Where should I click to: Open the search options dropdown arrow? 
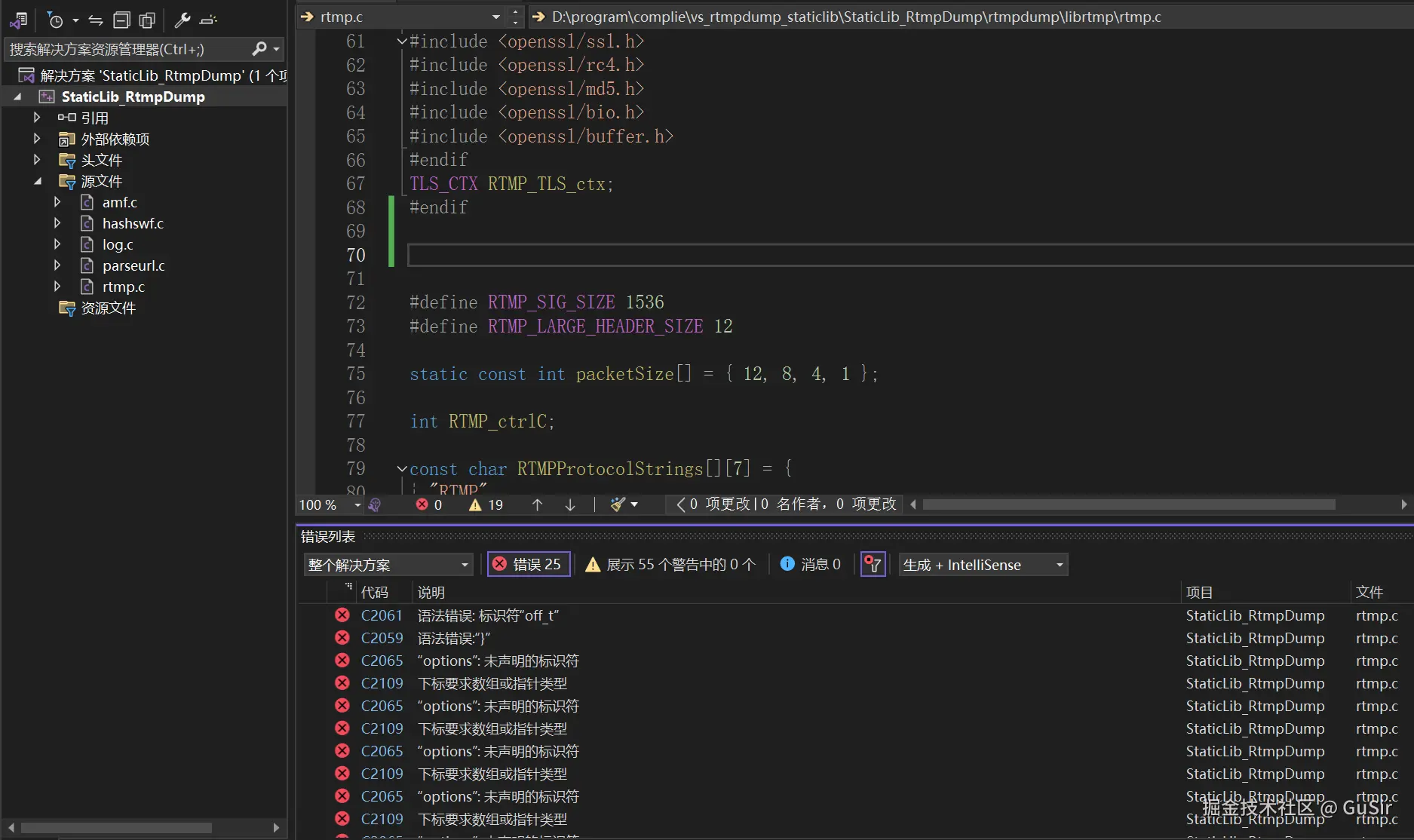click(277, 49)
